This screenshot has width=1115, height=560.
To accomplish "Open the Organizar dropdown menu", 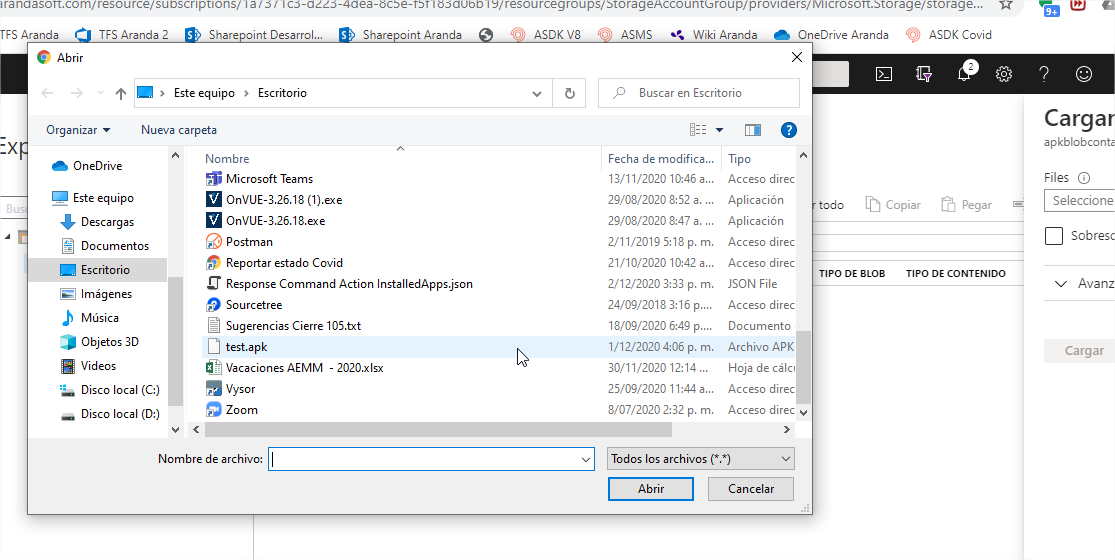I will click(78, 130).
